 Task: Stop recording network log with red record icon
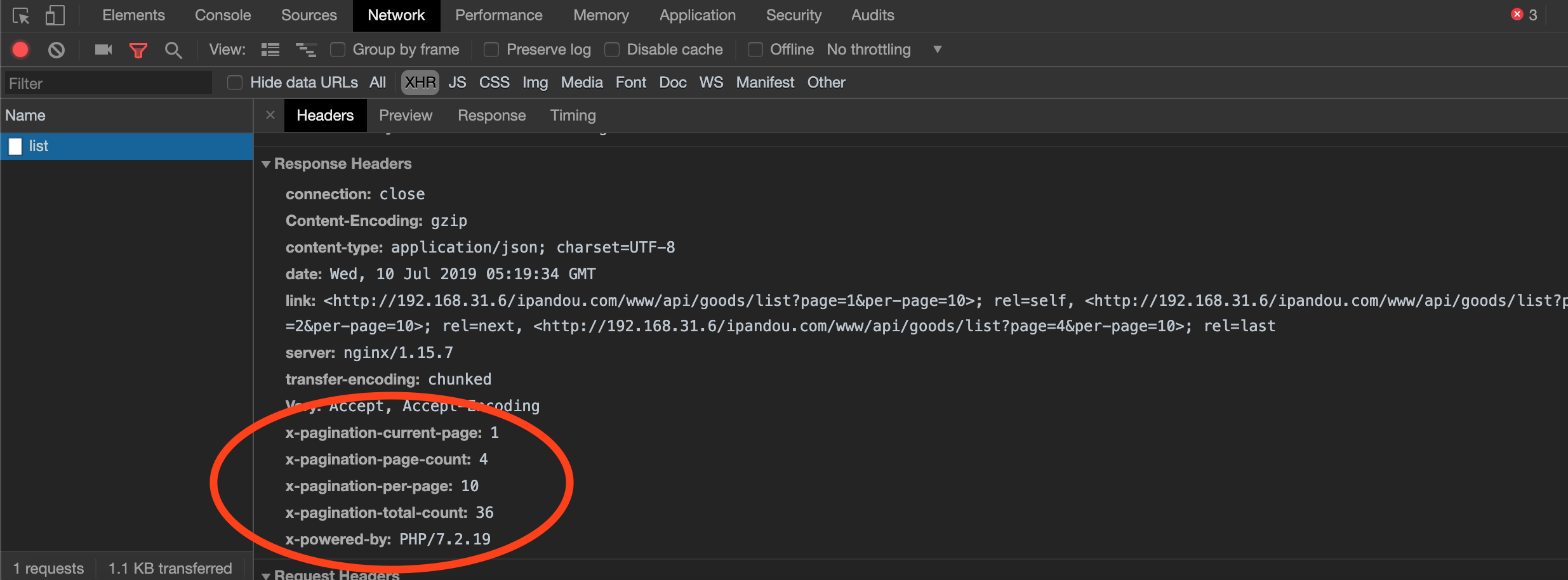tap(20, 49)
